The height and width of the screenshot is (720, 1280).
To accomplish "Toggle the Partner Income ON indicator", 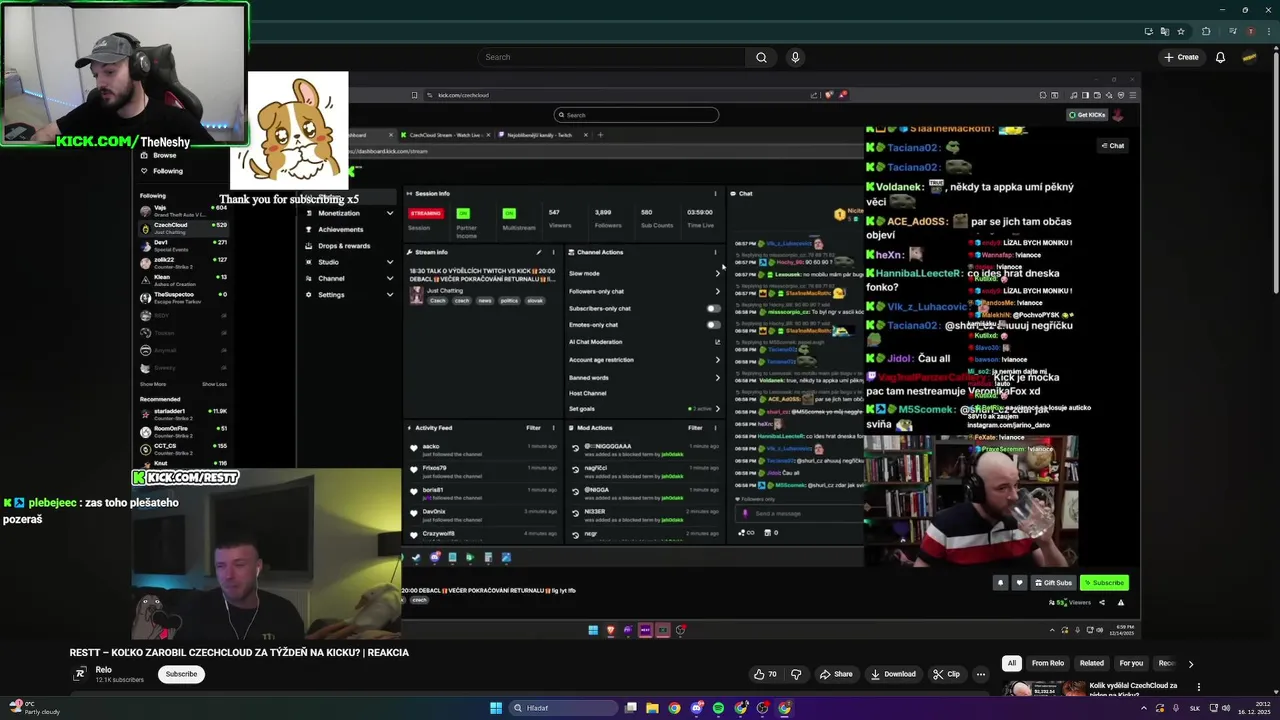I will pyautogui.click(x=463, y=213).
